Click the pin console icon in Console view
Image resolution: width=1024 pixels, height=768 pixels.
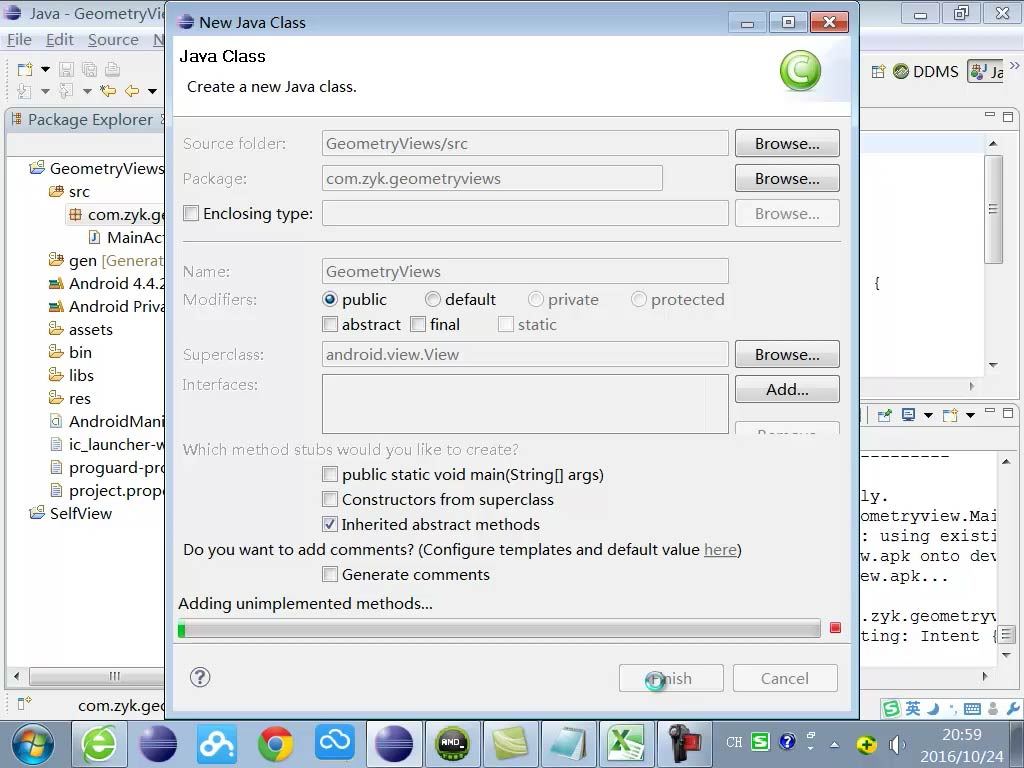pos(884,415)
